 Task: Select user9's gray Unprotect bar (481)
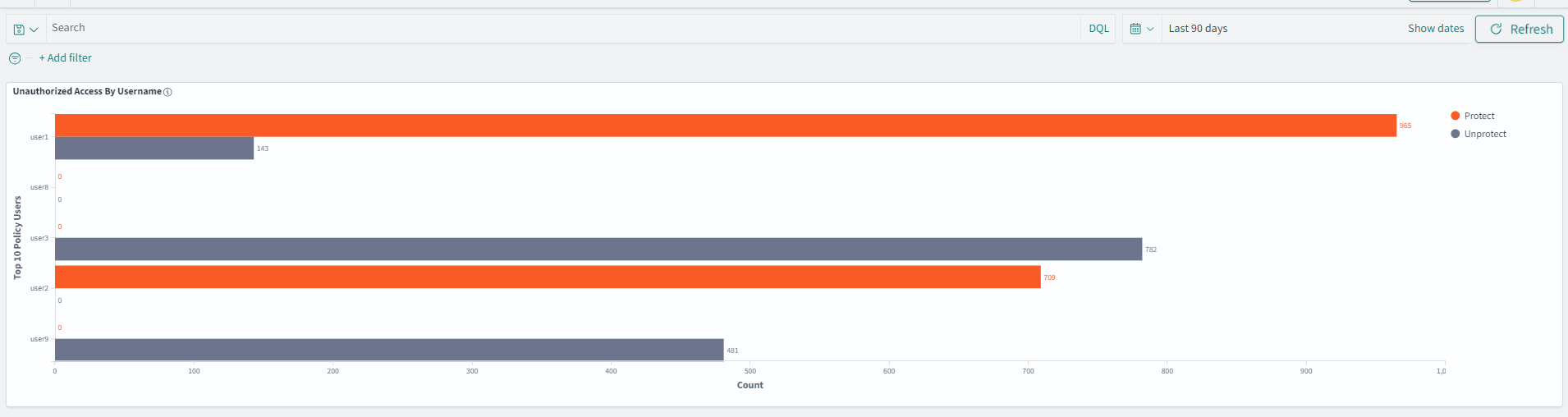[389, 350]
